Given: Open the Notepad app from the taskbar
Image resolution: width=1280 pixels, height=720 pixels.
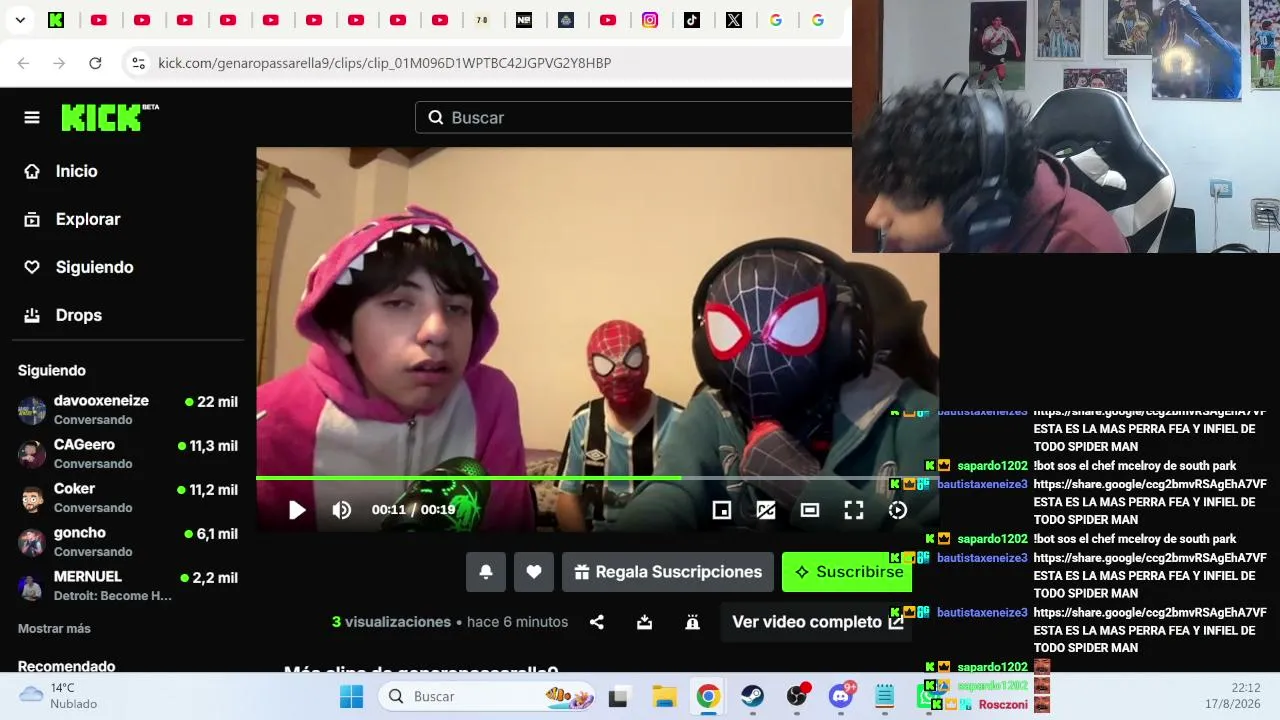Looking at the screenshot, I should click(x=885, y=696).
